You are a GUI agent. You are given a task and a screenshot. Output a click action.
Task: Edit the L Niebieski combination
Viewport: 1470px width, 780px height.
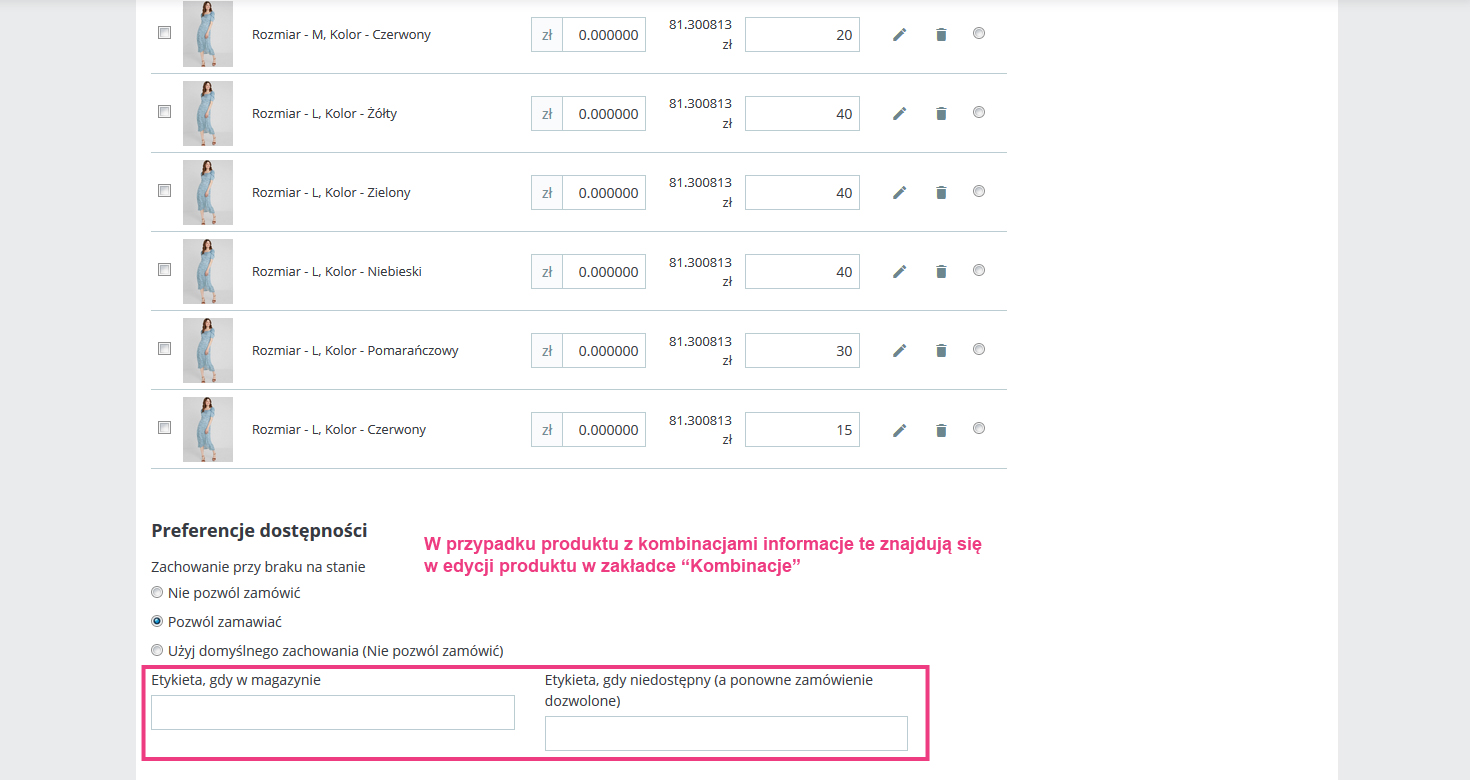(899, 272)
